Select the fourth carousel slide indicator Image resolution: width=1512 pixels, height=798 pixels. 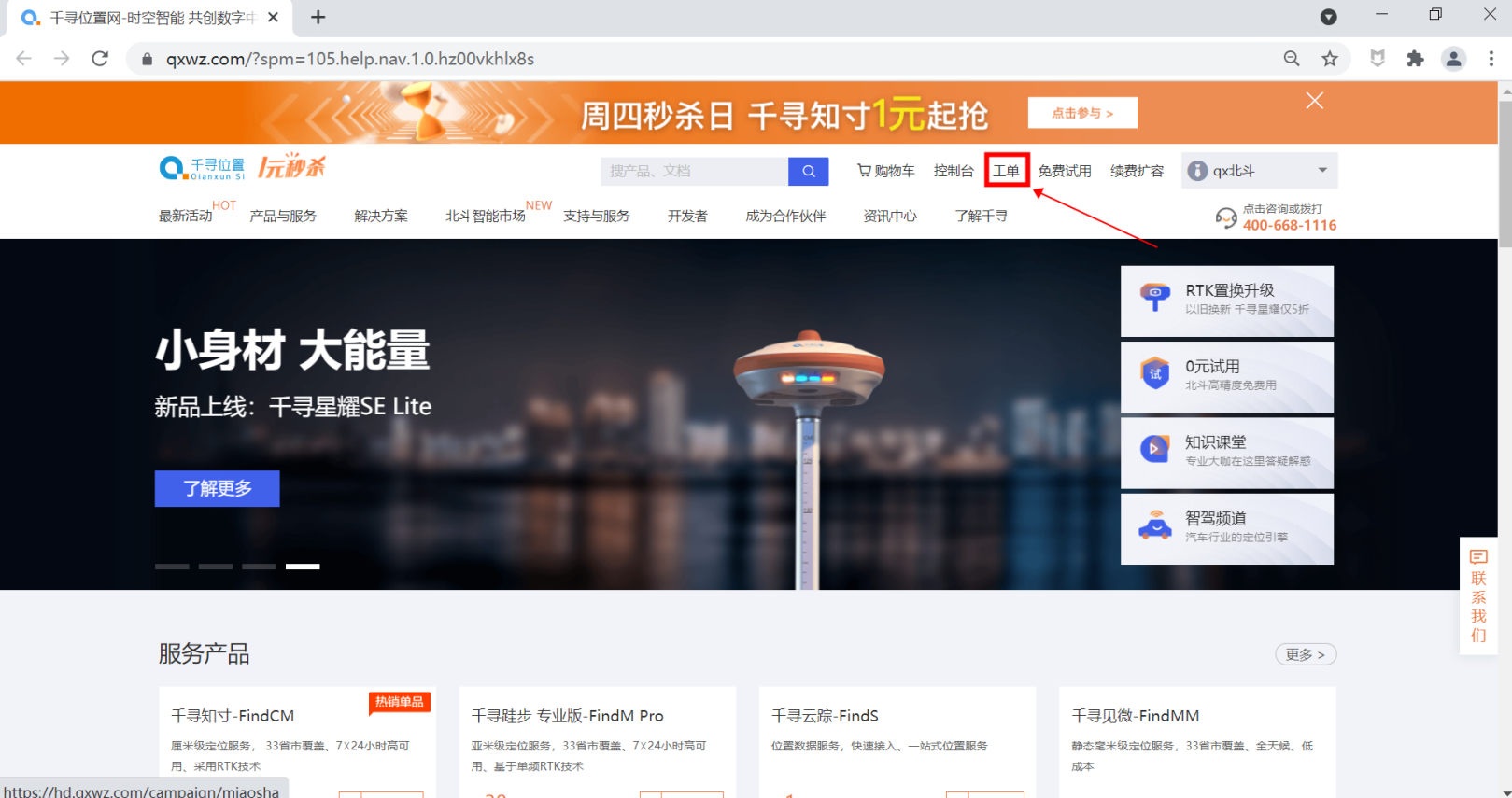303,567
